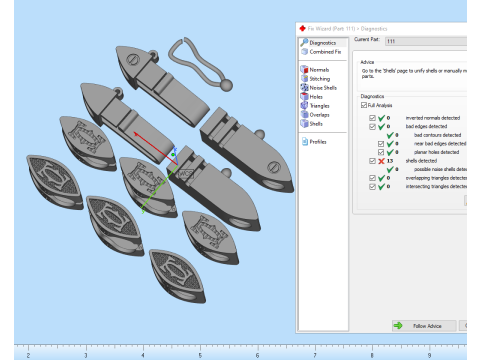Screen dimensions: 480x360
Task: Click the red X beside shells detected
Action: click(381, 161)
